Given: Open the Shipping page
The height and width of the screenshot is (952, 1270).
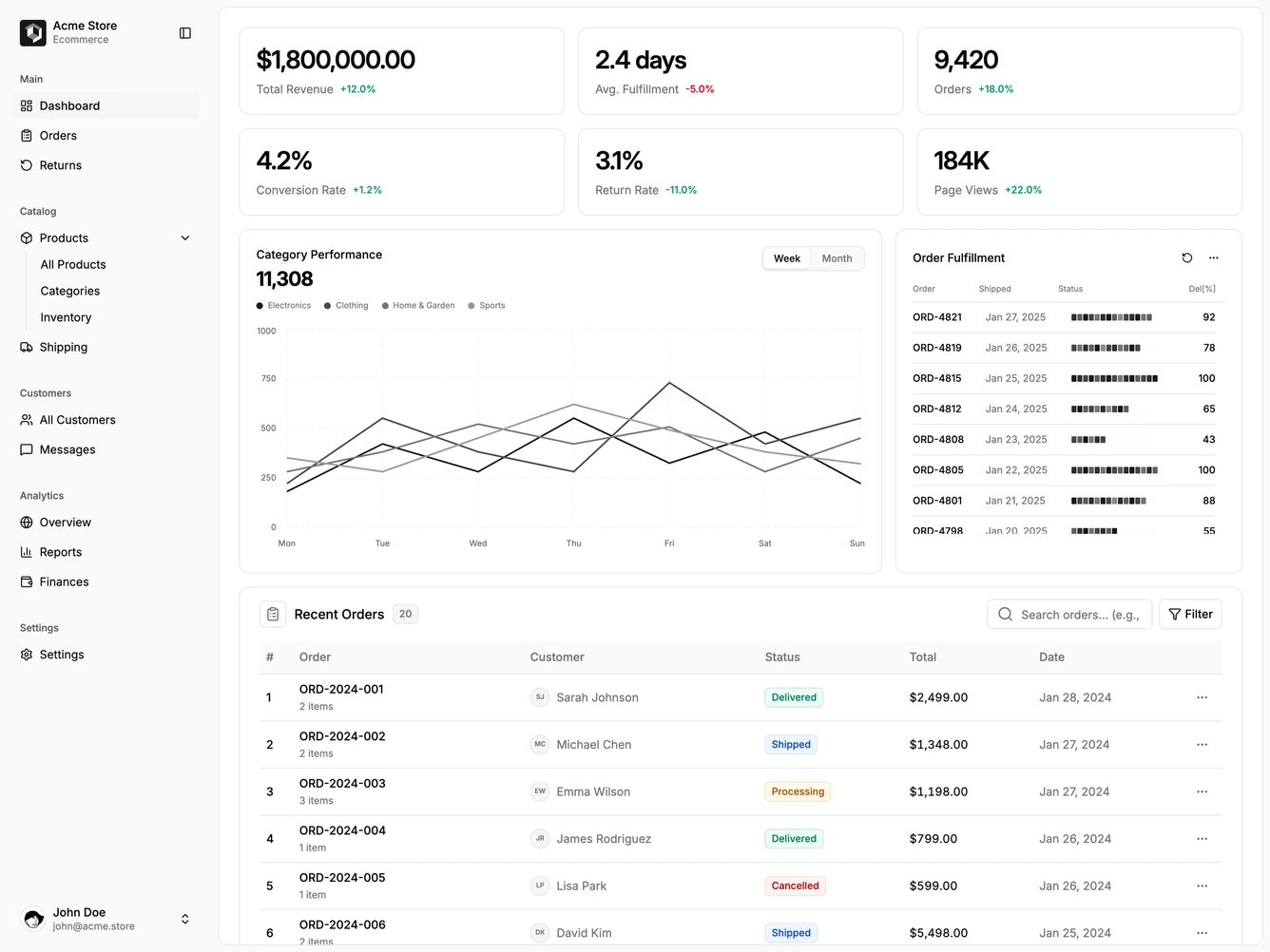Looking at the screenshot, I should [106, 348].
